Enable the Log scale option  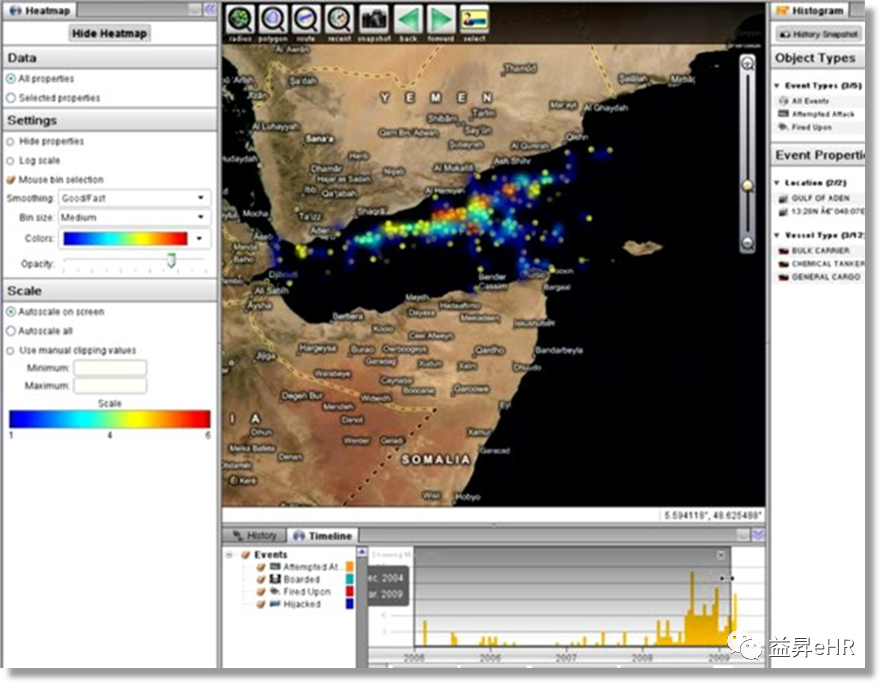11,161
